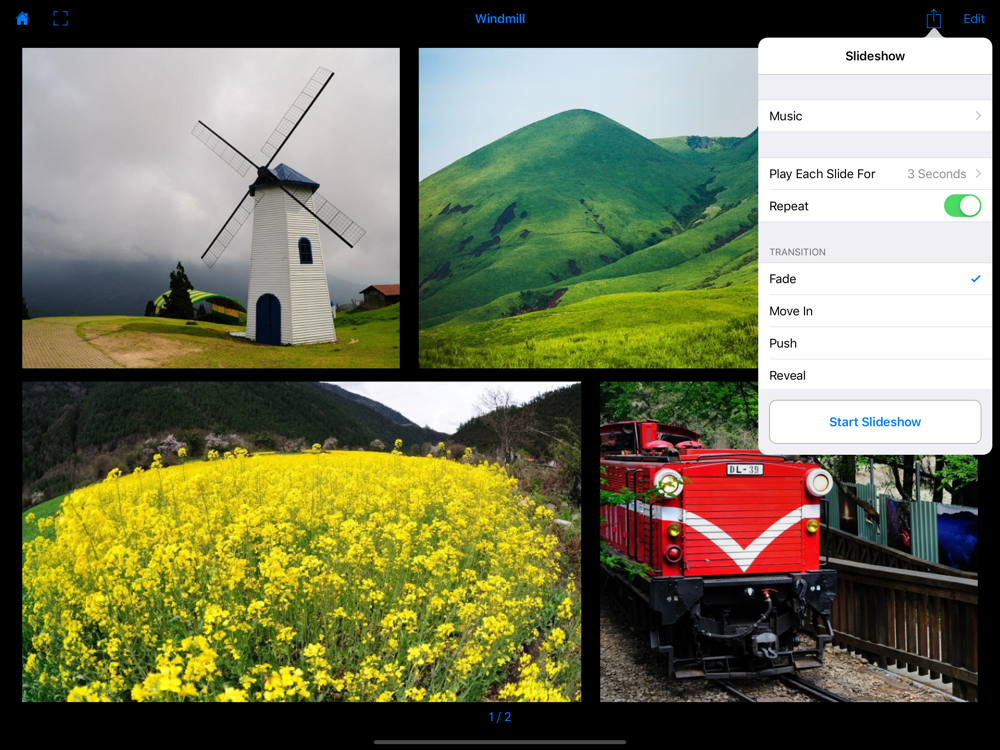Tap the 1 / 2 page indicator
The image size is (1000, 750).
tap(500, 717)
